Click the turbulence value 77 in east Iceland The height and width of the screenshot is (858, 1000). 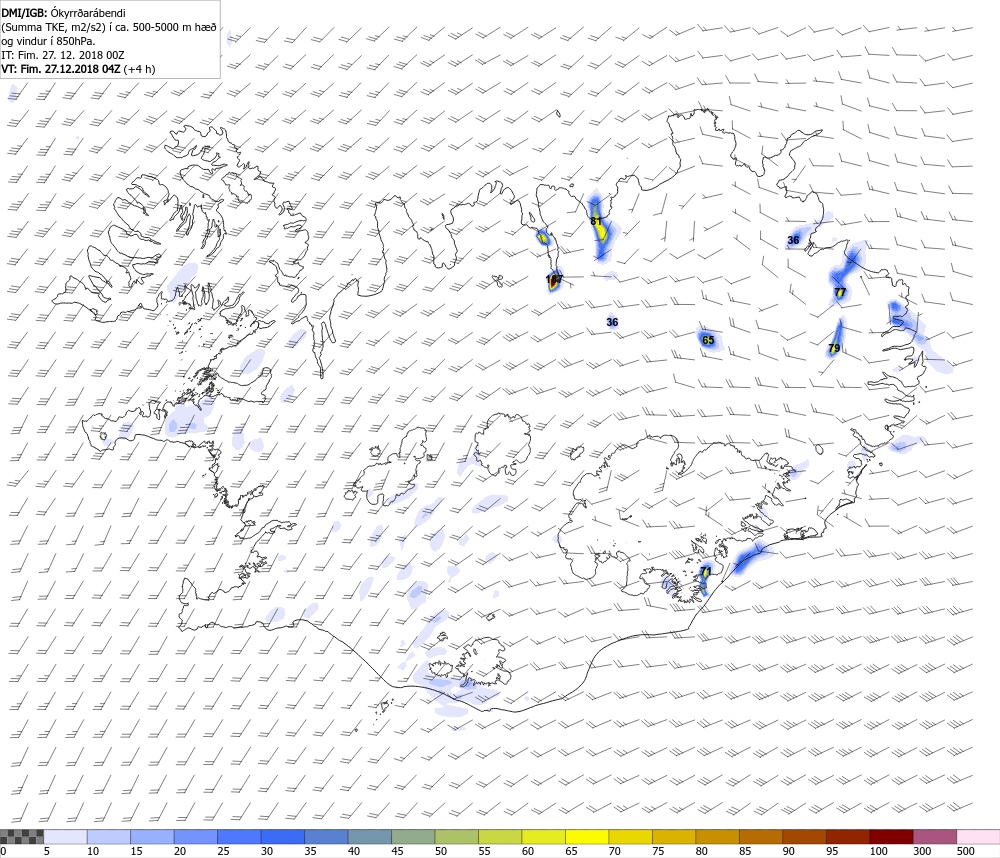click(840, 292)
